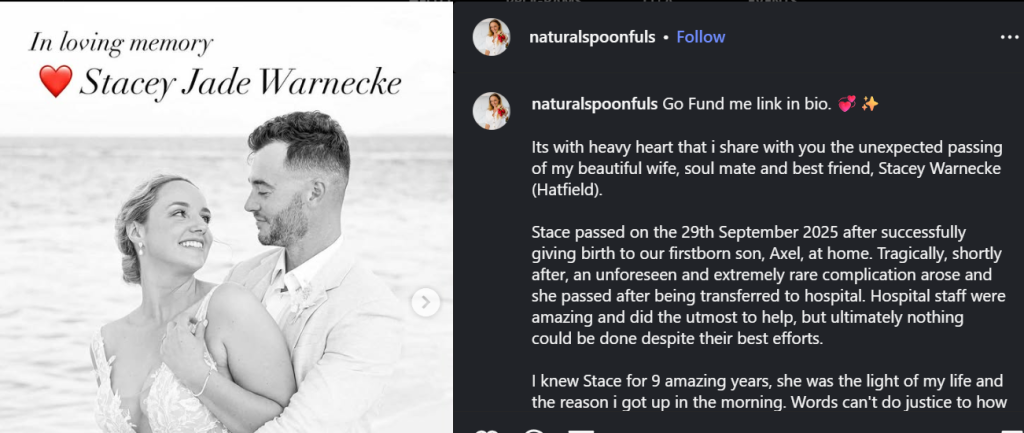Click the "Stacey Jade Warnecke" name on image
The image size is (1024, 433).
240,83
